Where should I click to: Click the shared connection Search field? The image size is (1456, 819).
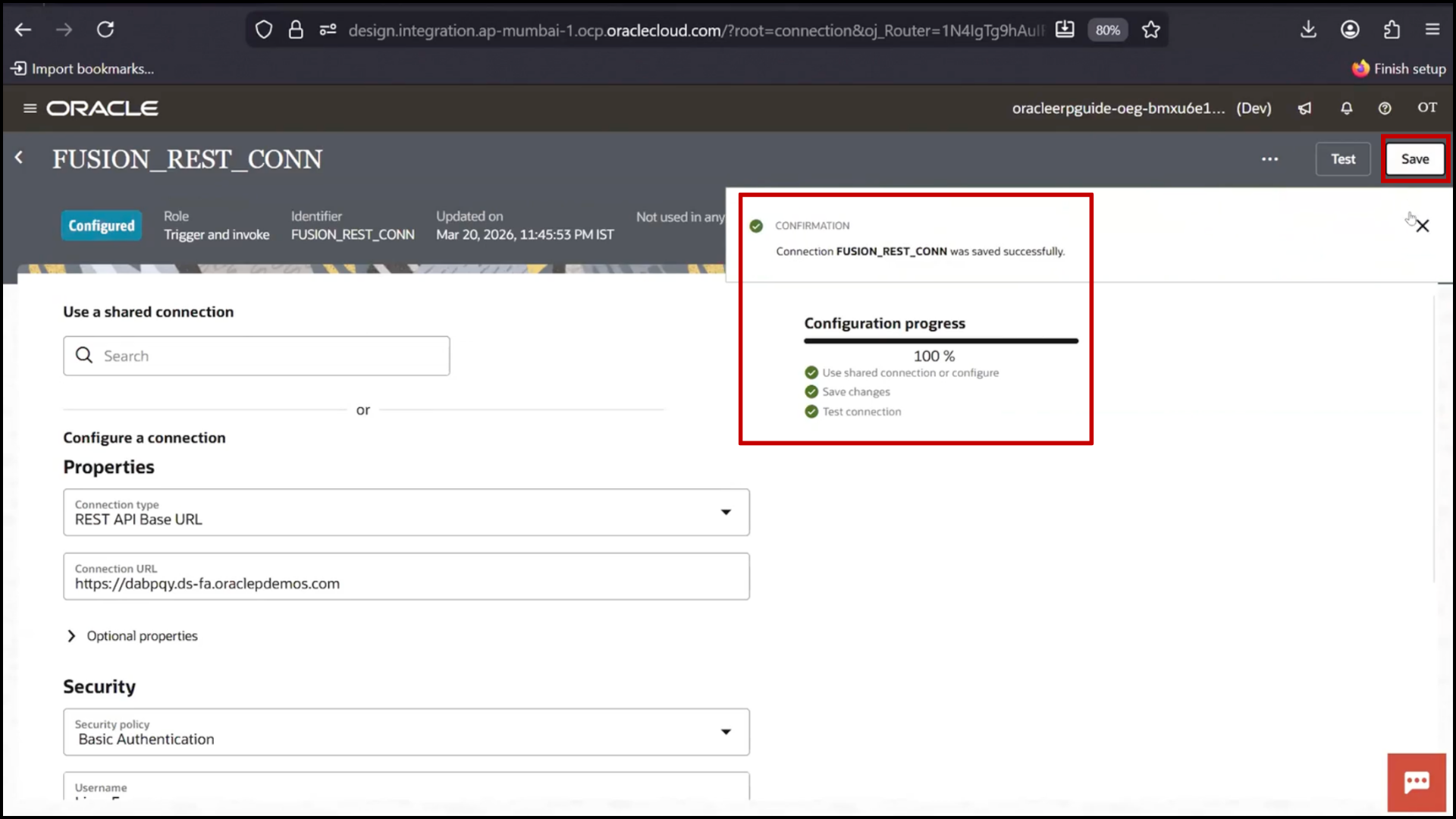tap(256, 356)
